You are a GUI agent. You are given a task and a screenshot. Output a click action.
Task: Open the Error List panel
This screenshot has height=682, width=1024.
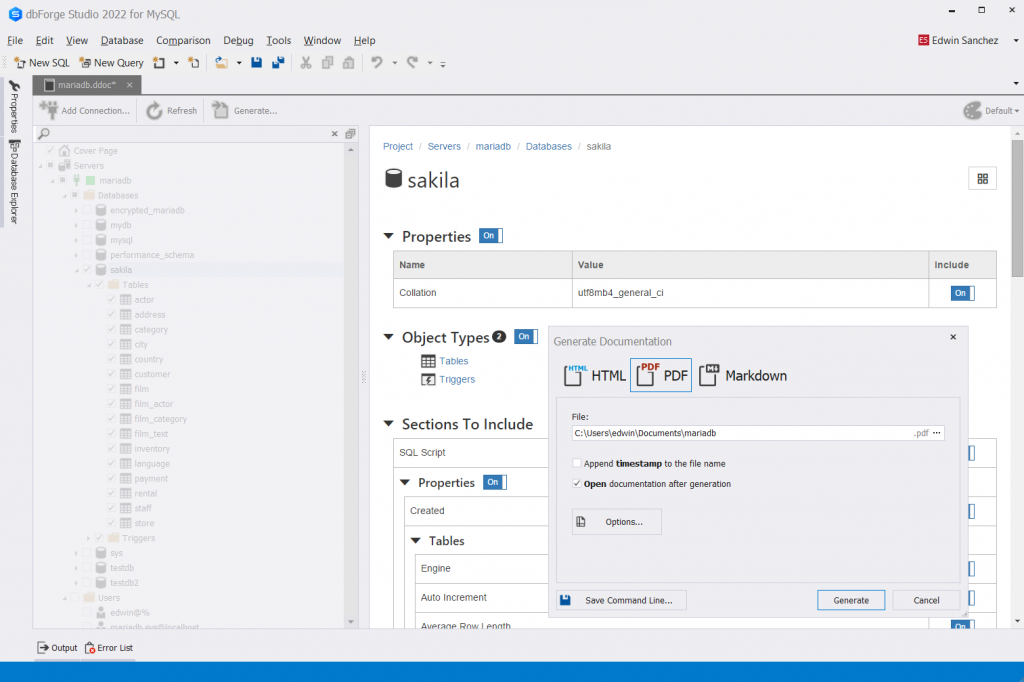click(108, 647)
